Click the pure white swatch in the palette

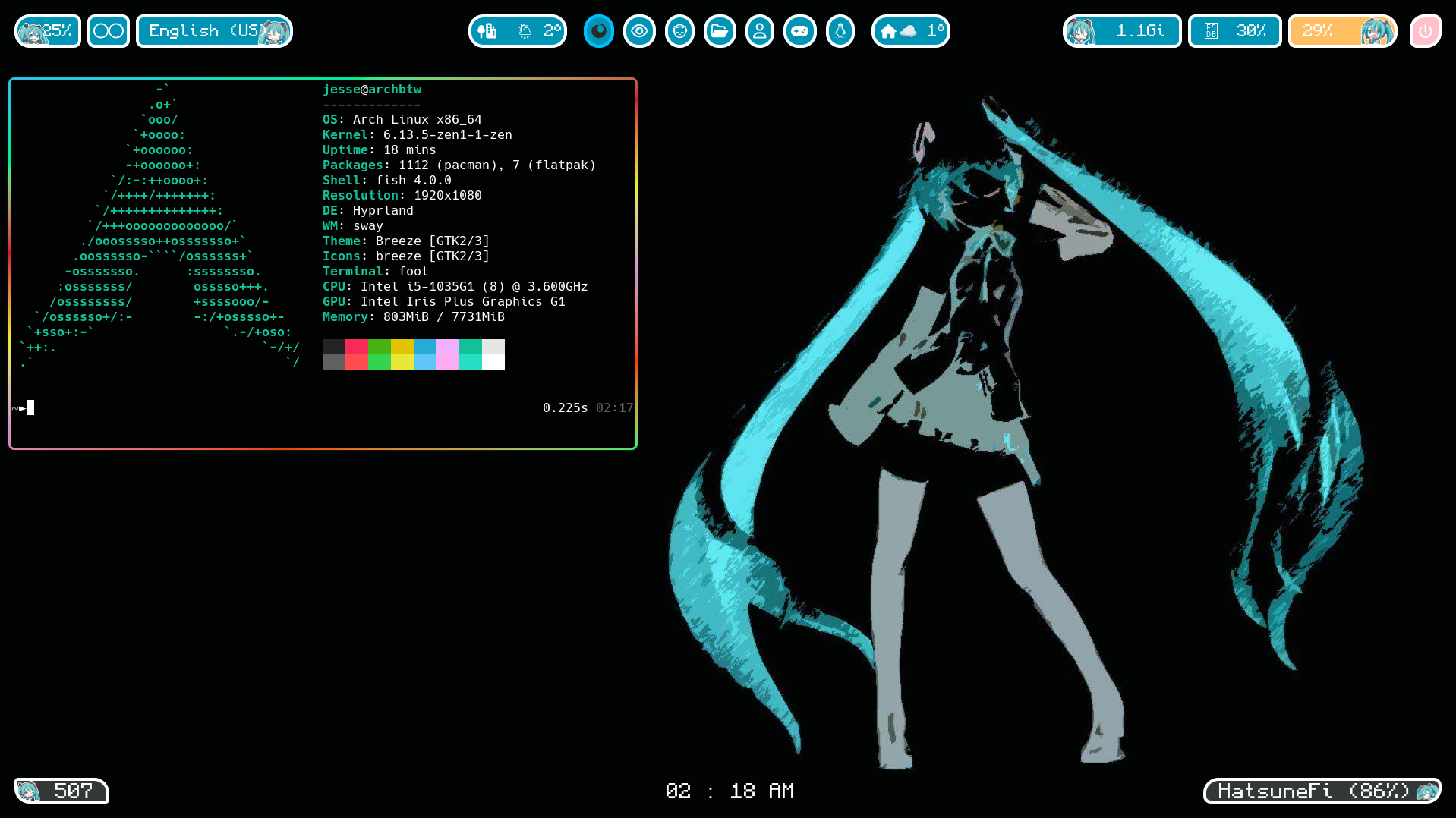click(x=493, y=362)
